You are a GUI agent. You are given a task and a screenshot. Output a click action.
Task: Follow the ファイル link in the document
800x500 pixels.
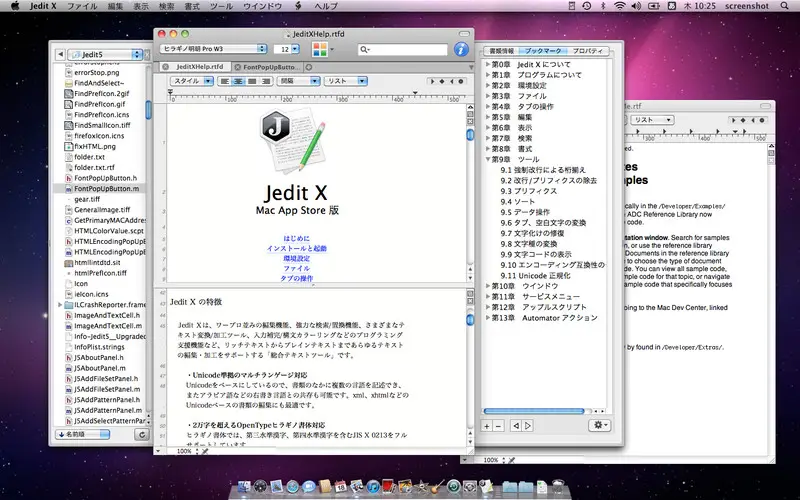(x=296, y=268)
